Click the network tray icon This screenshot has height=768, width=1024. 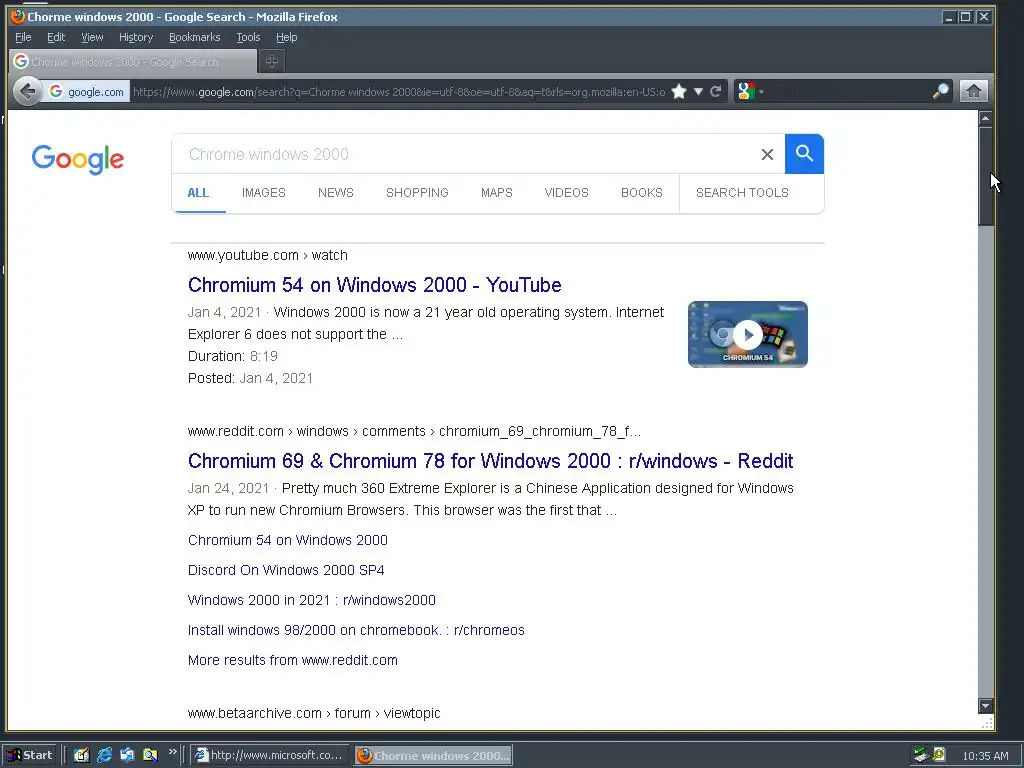click(921, 755)
